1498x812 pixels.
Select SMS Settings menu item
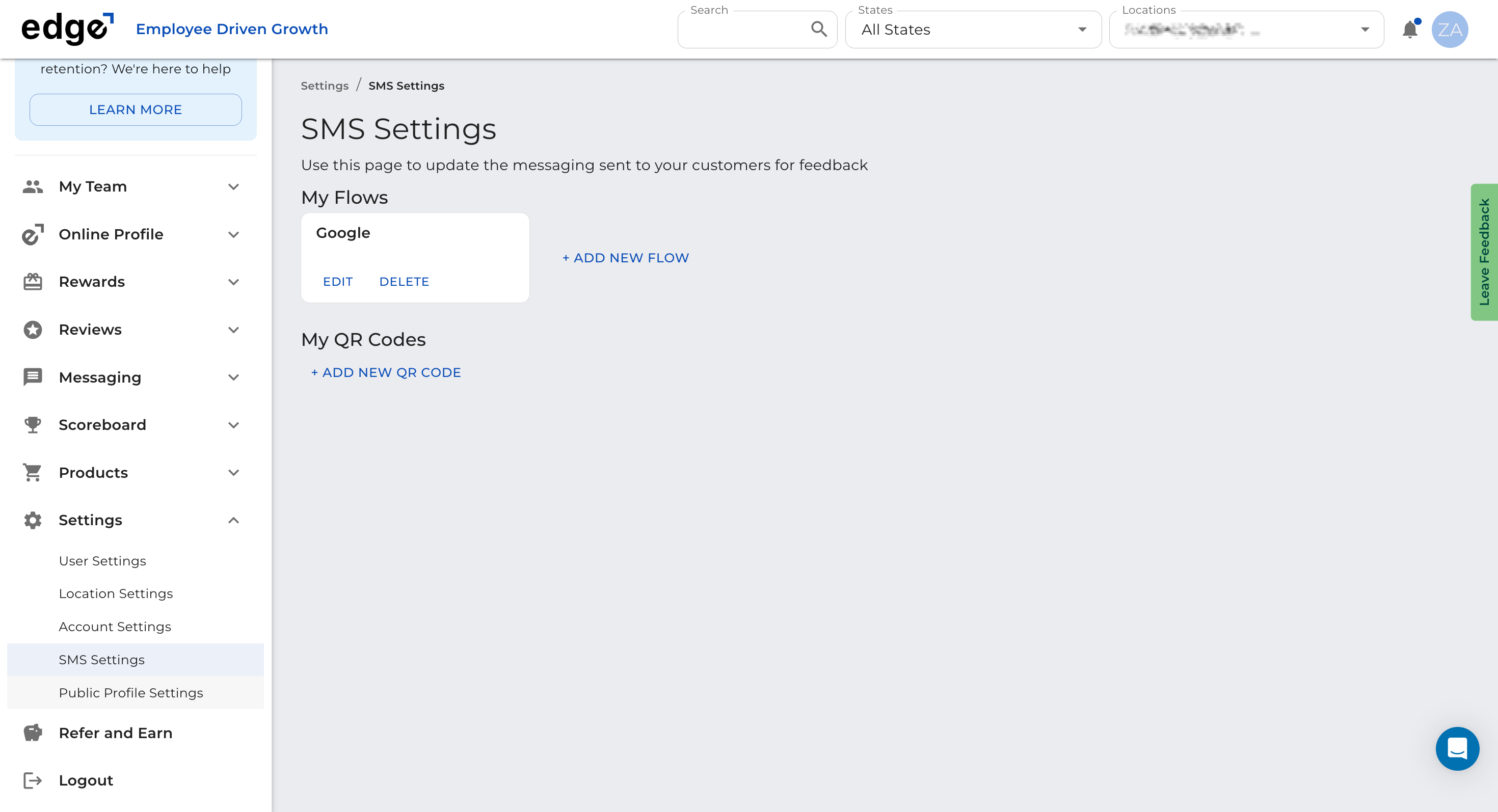pos(136,660)
